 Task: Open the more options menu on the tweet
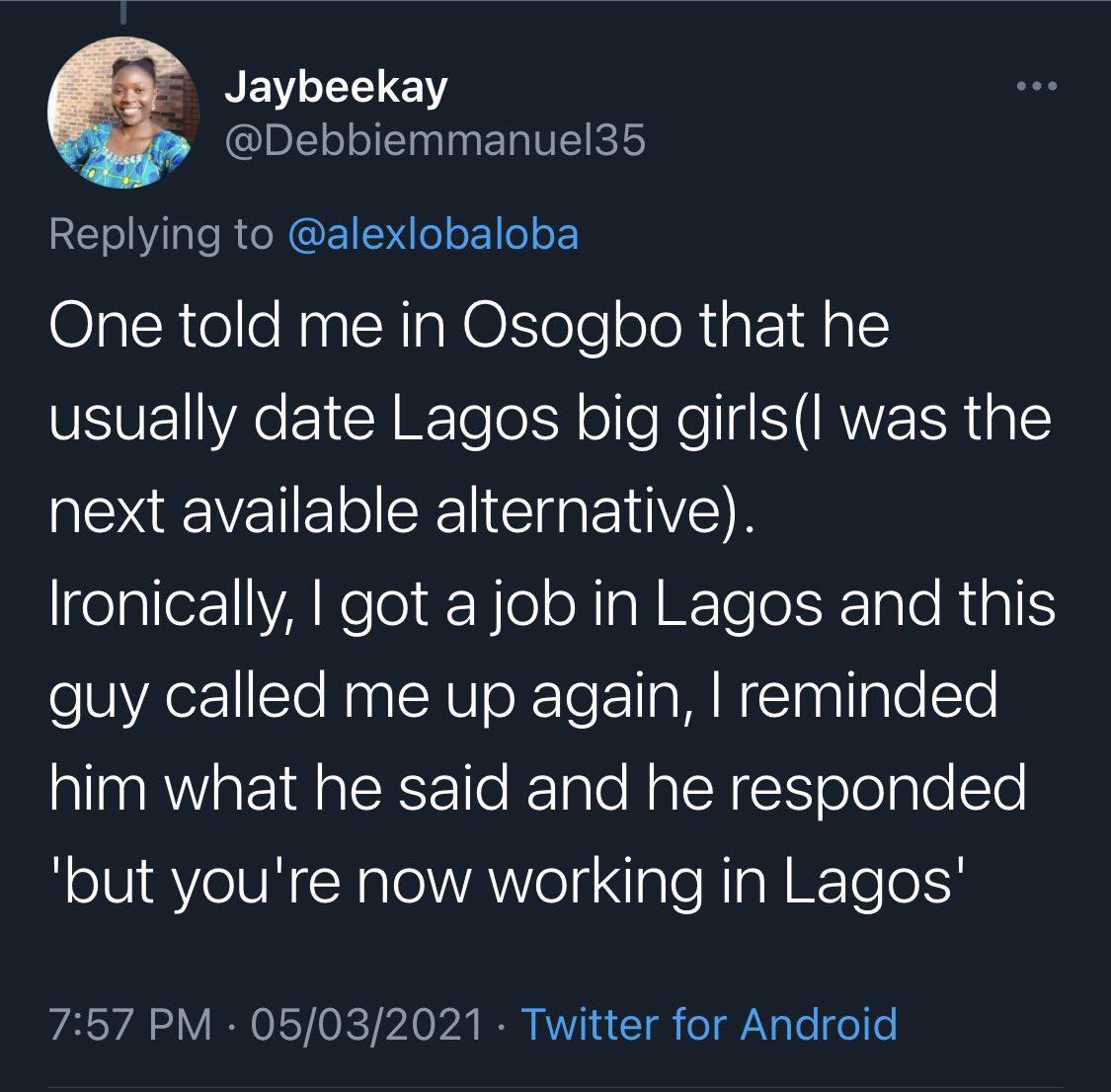point(1033,87)
